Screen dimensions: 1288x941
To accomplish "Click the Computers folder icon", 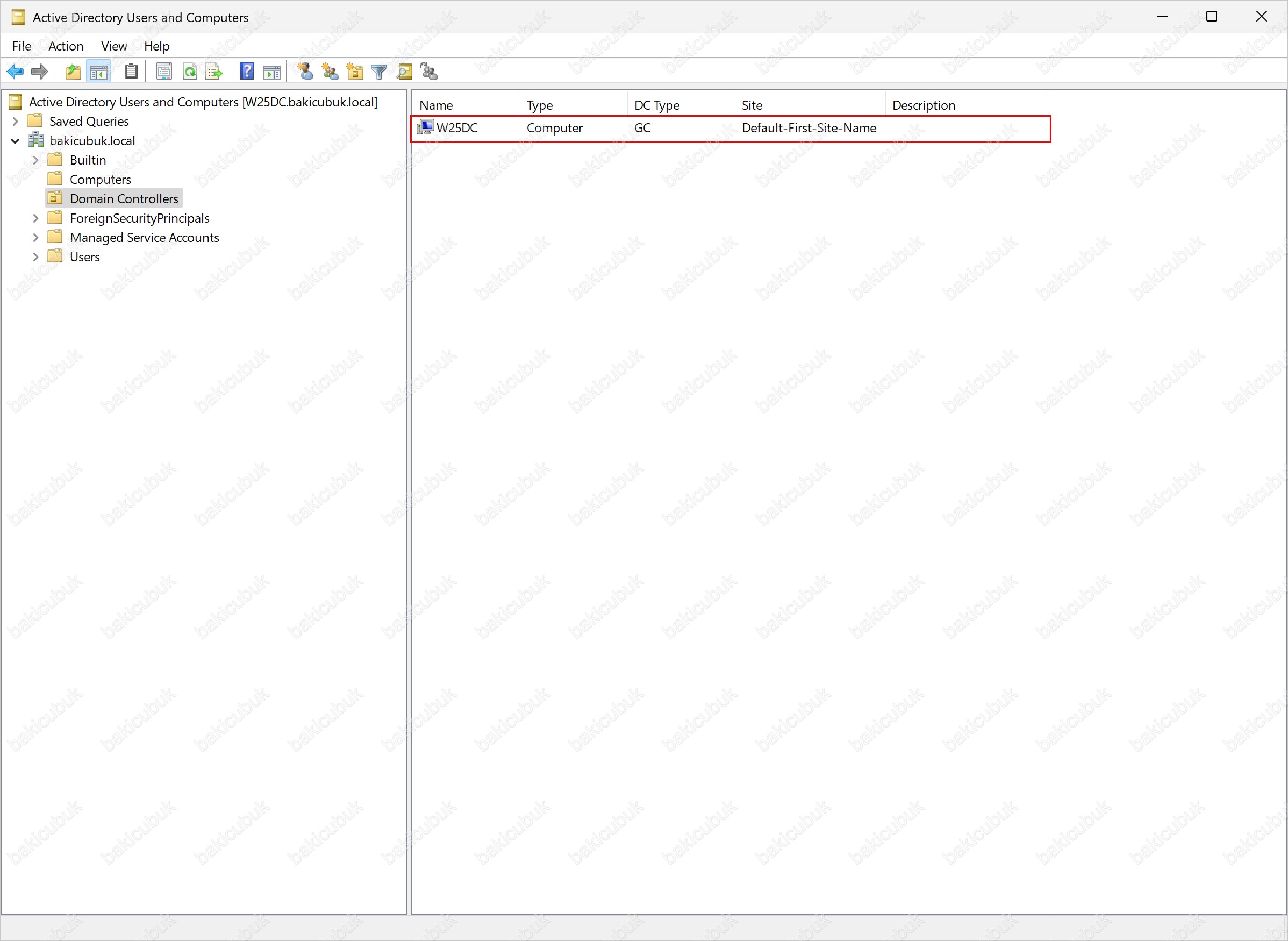I will point(55,179).
